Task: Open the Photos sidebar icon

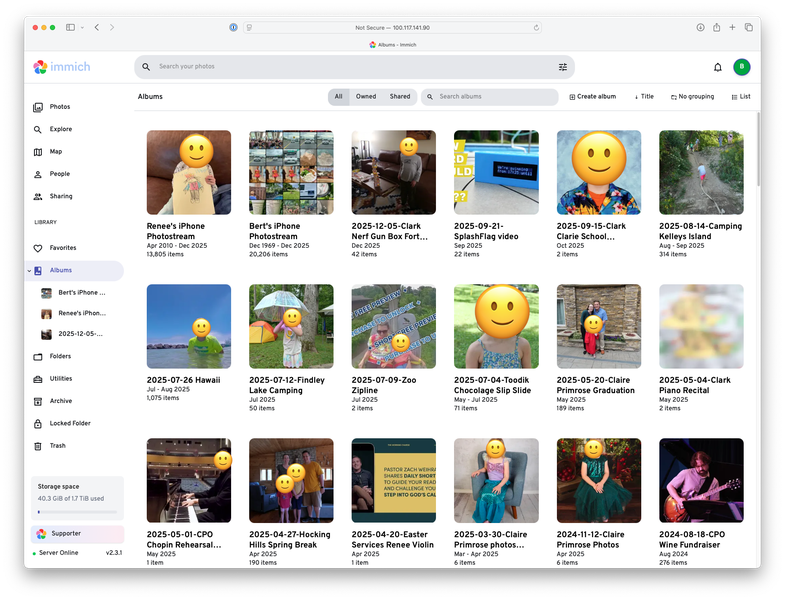Action: [x=38, y=107]
